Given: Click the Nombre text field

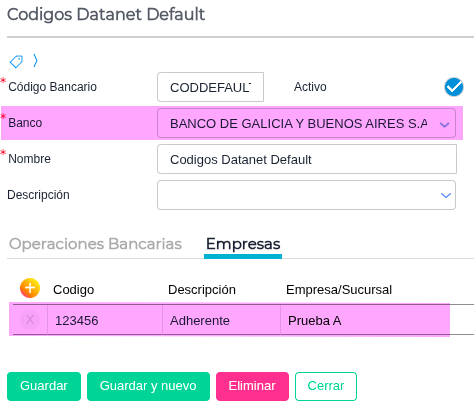Looking at the screenshot, I should tap(307, 159).
